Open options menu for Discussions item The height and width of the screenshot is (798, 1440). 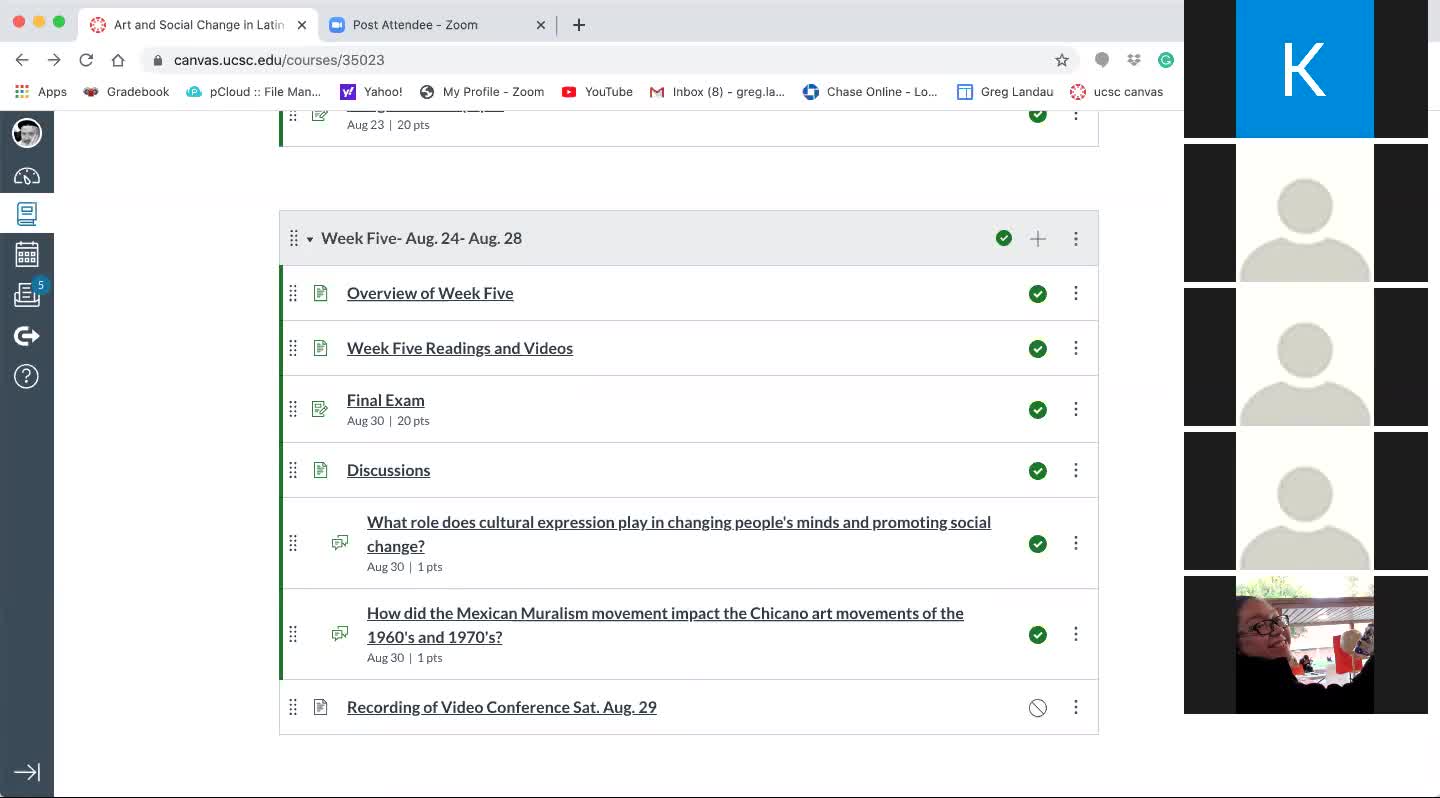(1076, 471)
